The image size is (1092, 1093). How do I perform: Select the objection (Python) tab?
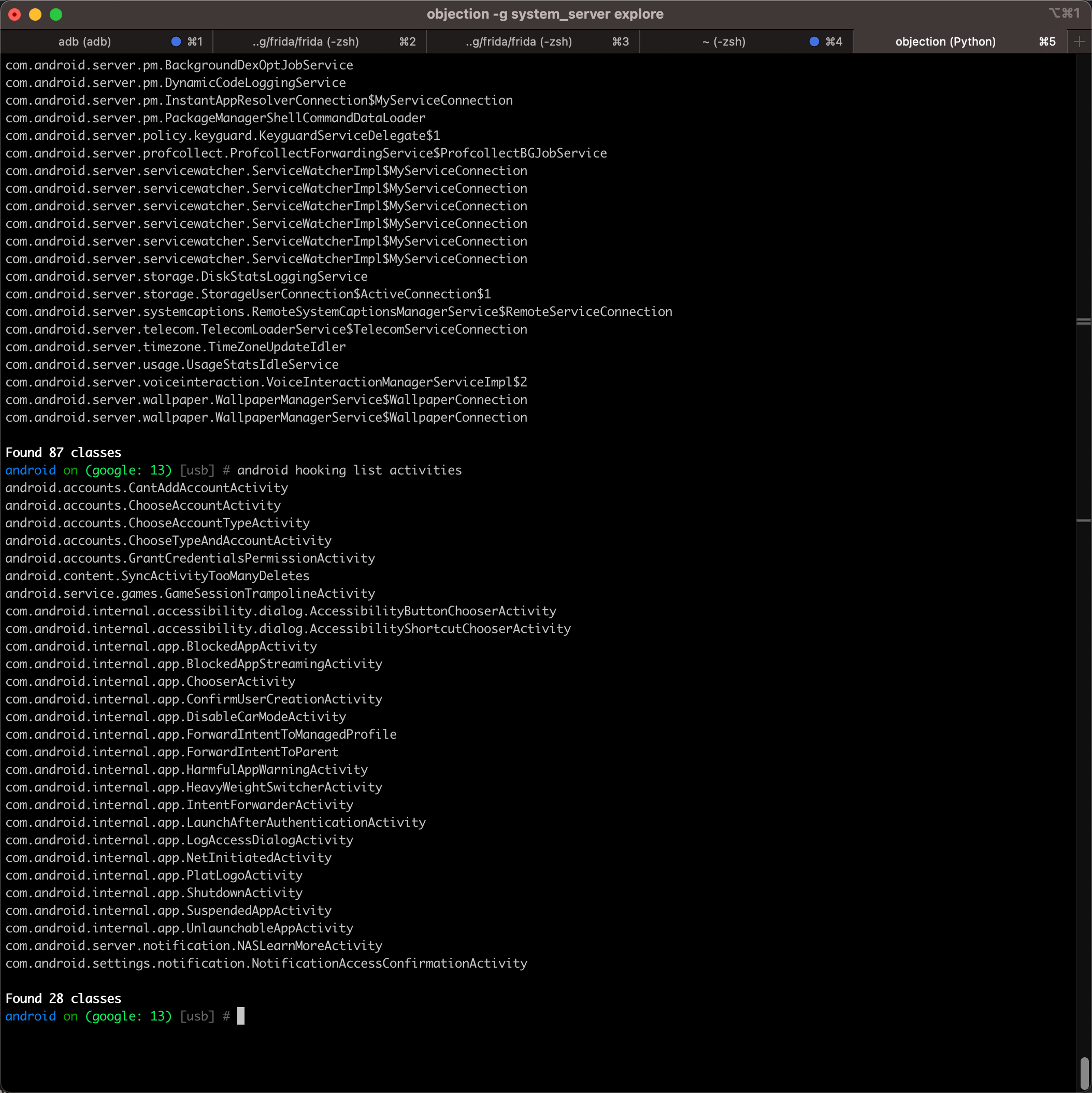(x=959, y=41)
